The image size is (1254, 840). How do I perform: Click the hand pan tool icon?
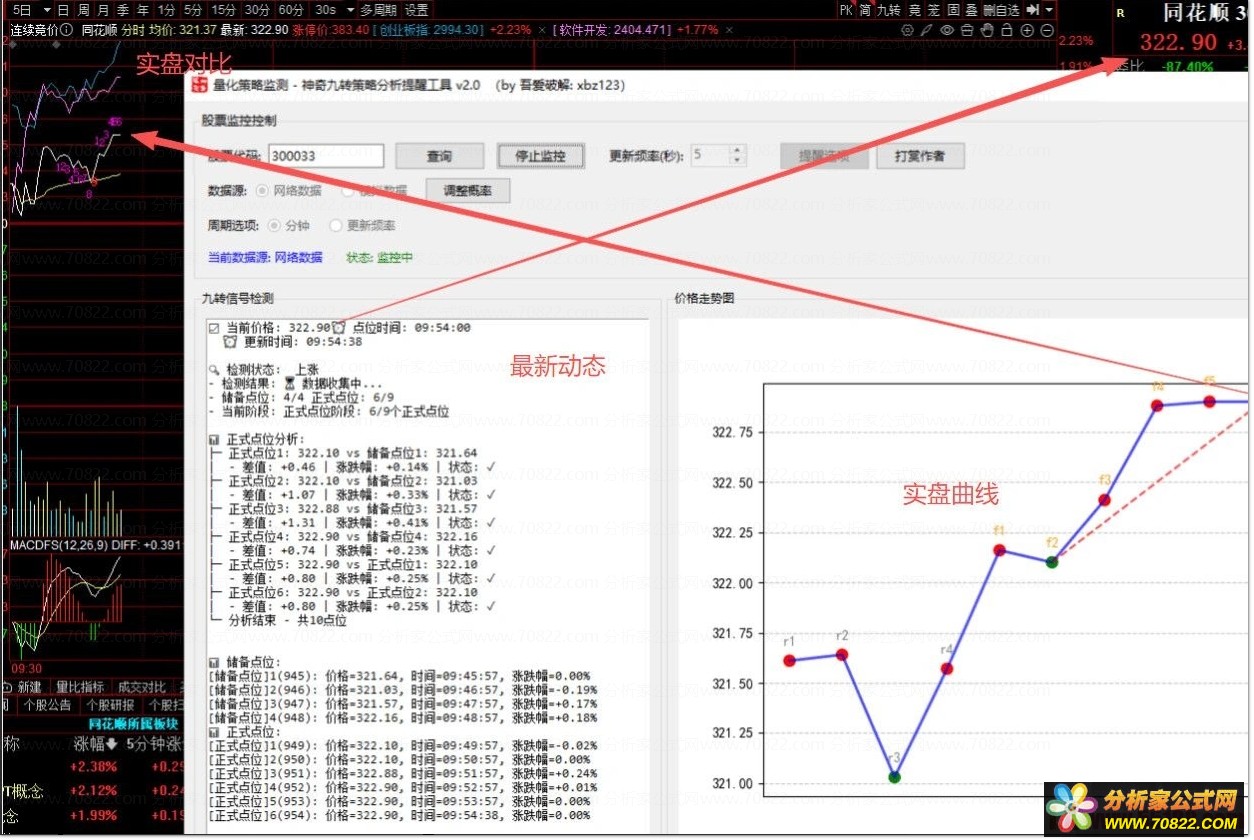point(987,30)
